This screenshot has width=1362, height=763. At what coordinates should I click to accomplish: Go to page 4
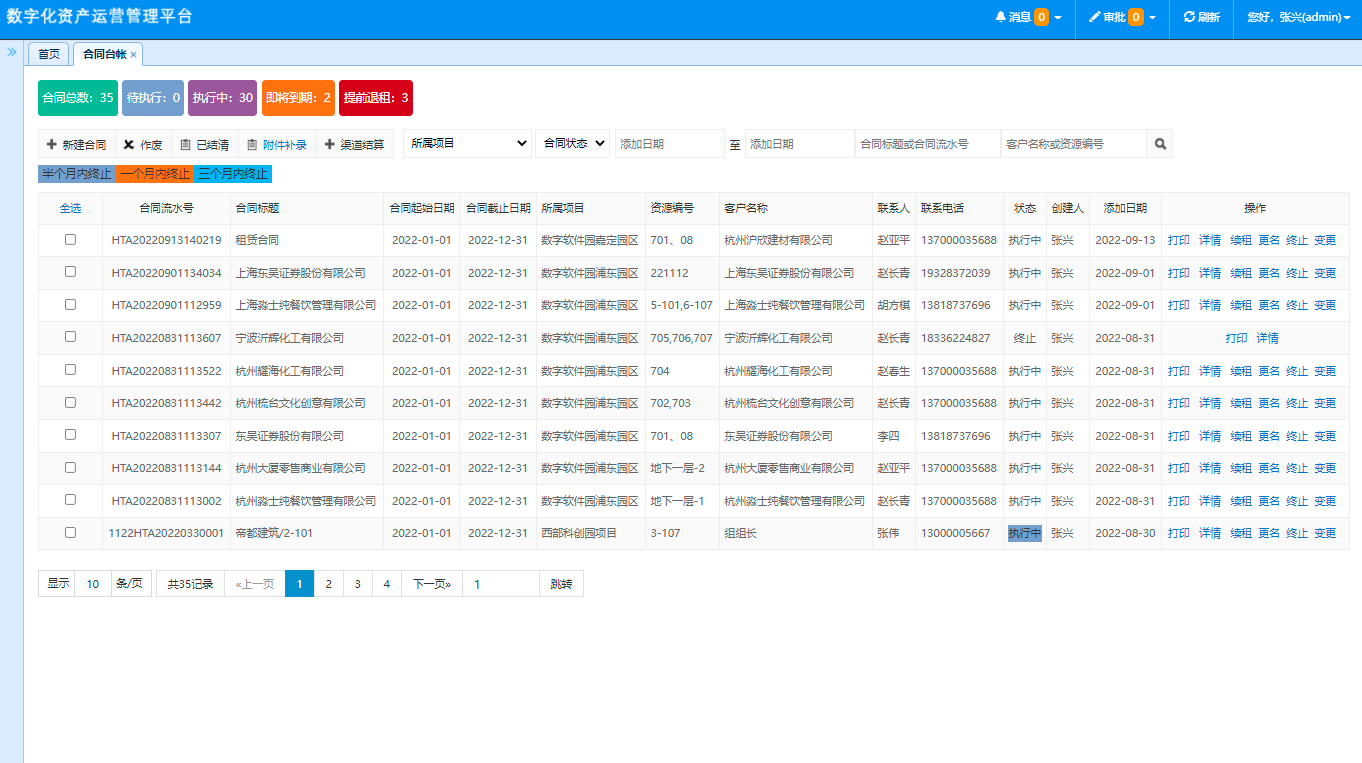pyautogui.click(x=386, y=584)
